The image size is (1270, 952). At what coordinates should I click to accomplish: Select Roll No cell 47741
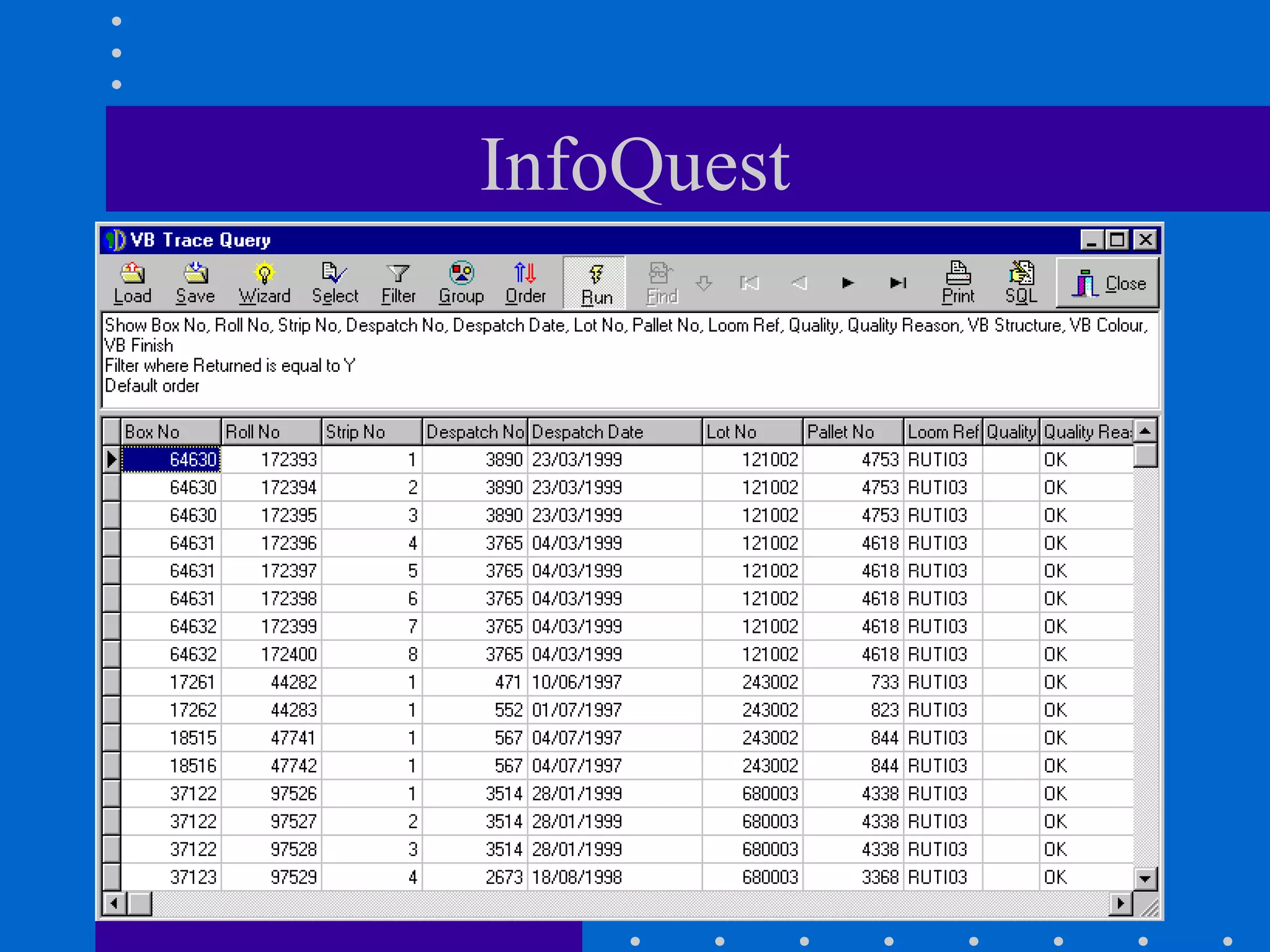point(271,738)
